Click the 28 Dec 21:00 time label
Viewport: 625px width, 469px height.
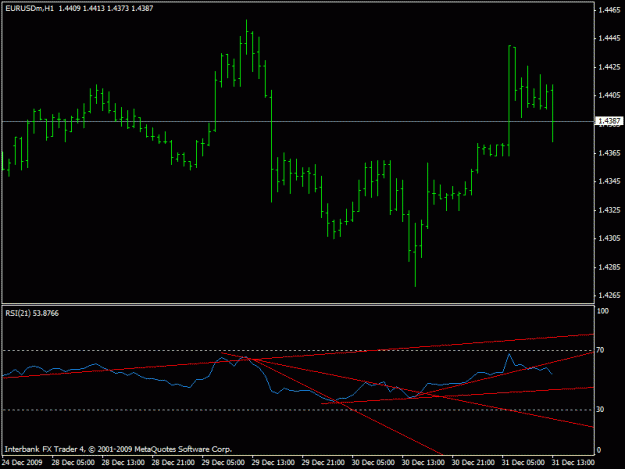coord(173,463)
